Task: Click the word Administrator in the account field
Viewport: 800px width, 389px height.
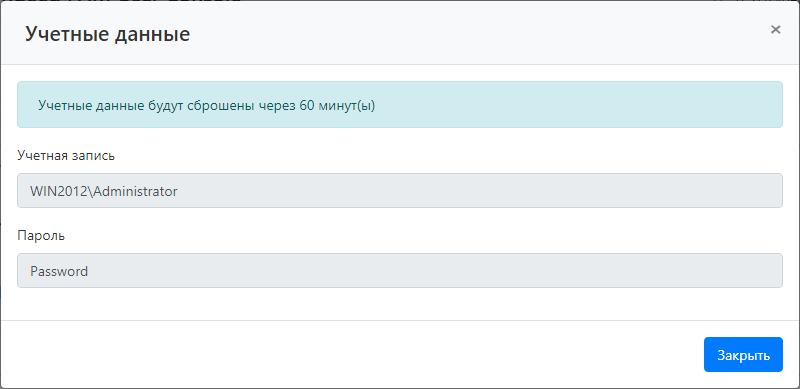Action: [x=136, y=191]
